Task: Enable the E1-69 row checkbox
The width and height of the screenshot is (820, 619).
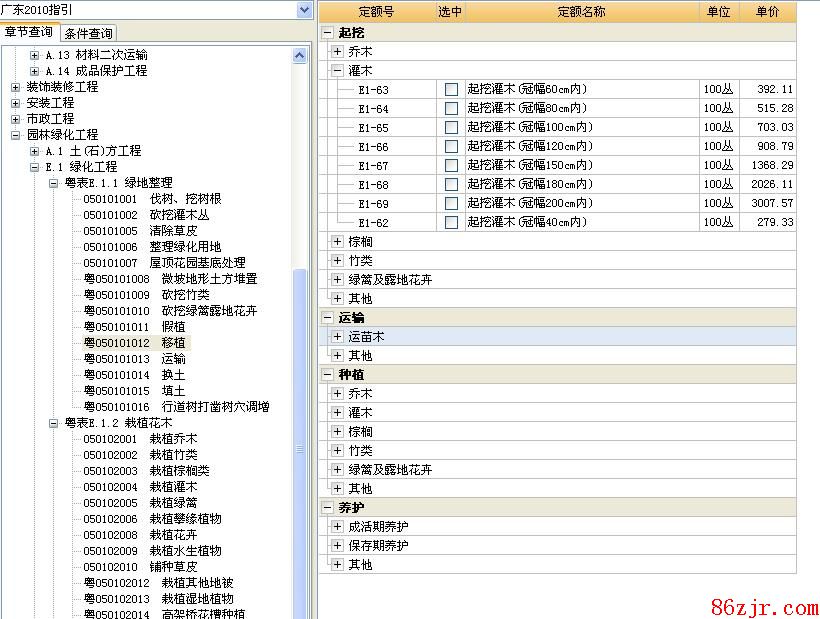Action: coord(451,204)
